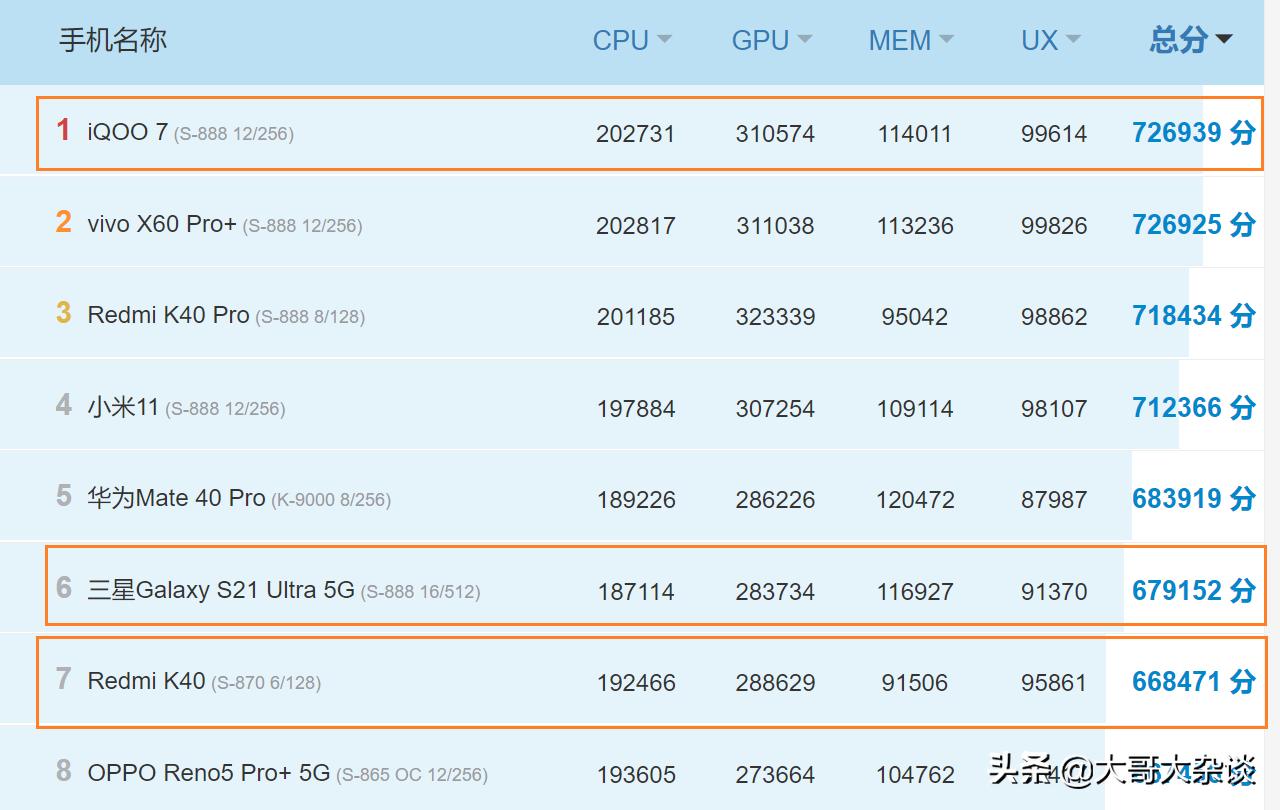Click vivo X60 Pro+ MEM score 113236
Viewport: 1280px width, 810px height.
(x=915, y=225)
